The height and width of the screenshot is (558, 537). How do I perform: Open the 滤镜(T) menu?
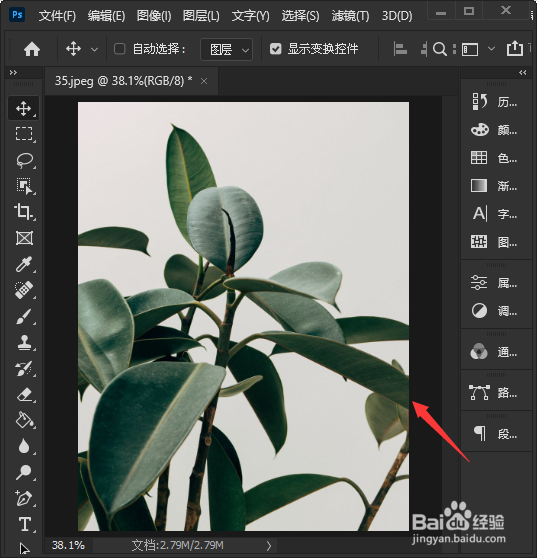click(x=350, y=16)
